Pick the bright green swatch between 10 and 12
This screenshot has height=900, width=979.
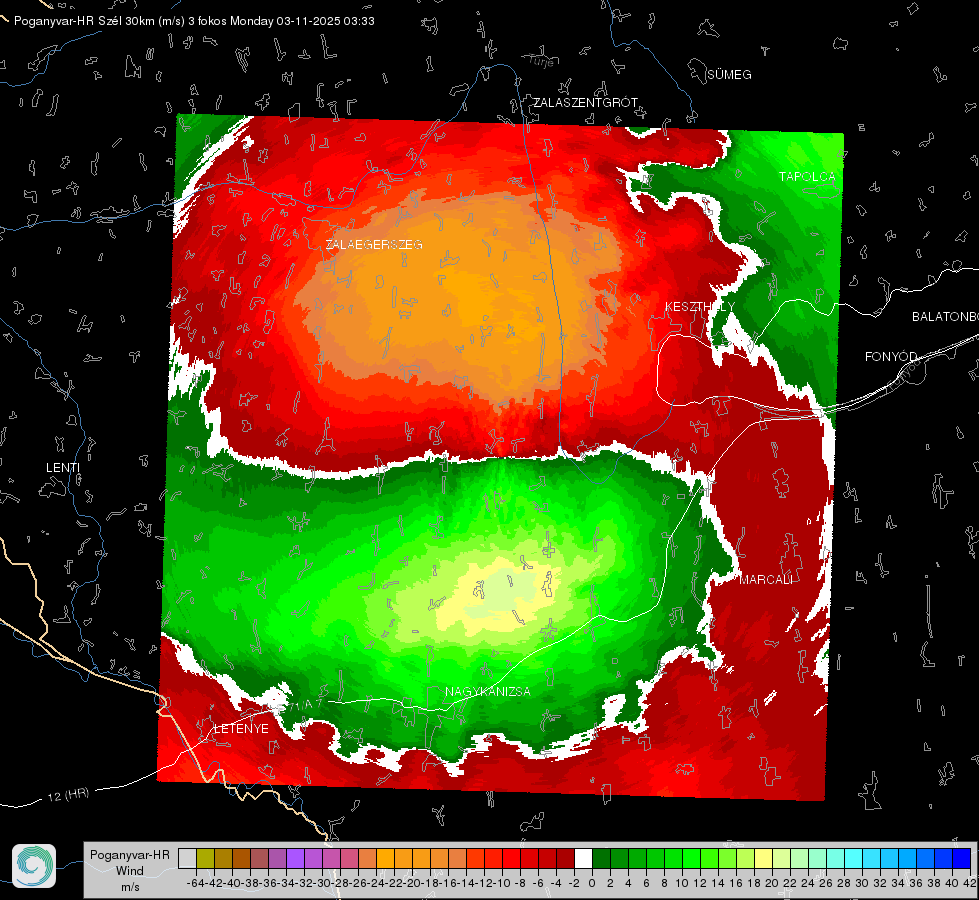point(691,858)
